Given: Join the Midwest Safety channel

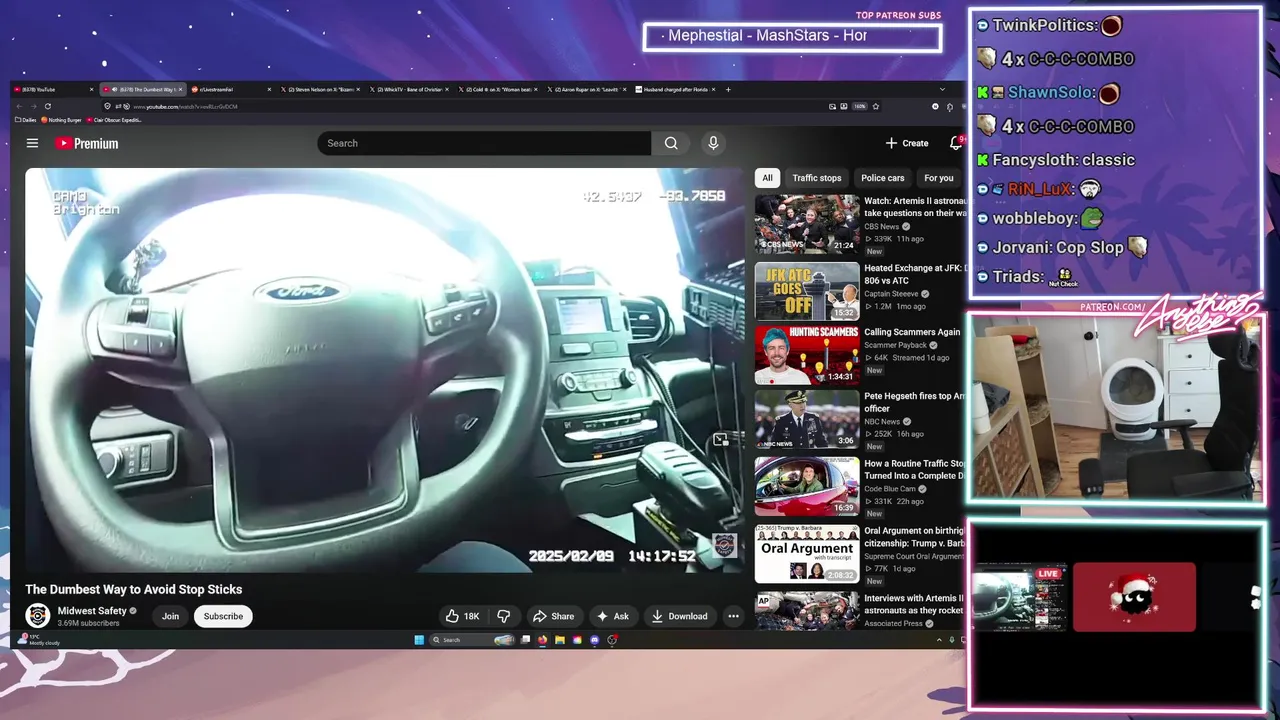Looking at the screenshot, I should tap(171, 616).
